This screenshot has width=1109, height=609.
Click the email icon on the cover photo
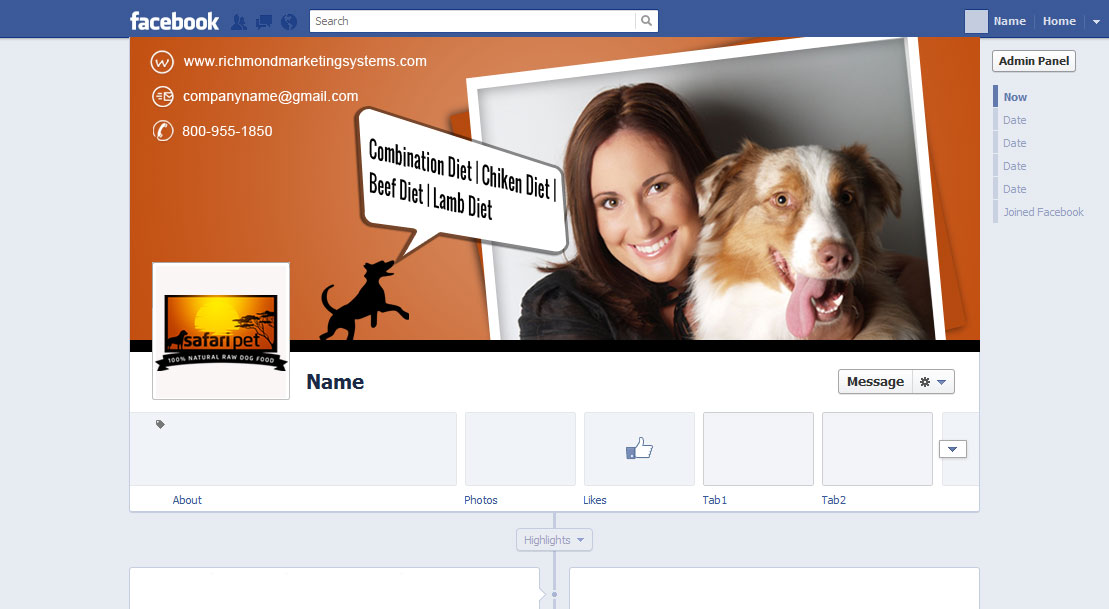(163, 97)
